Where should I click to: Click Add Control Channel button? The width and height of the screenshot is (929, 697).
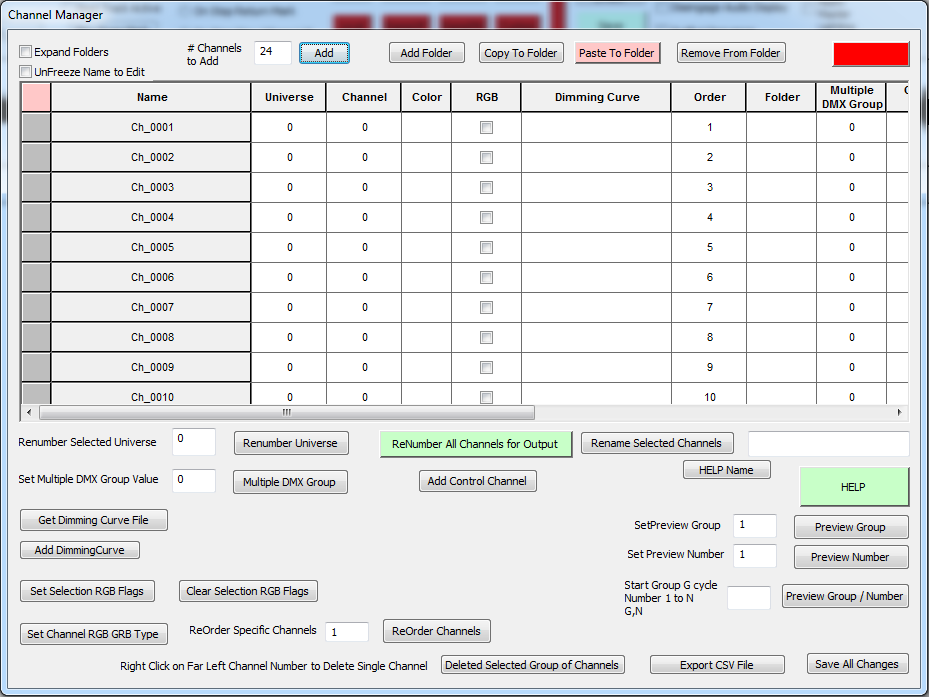click(478, 481)
